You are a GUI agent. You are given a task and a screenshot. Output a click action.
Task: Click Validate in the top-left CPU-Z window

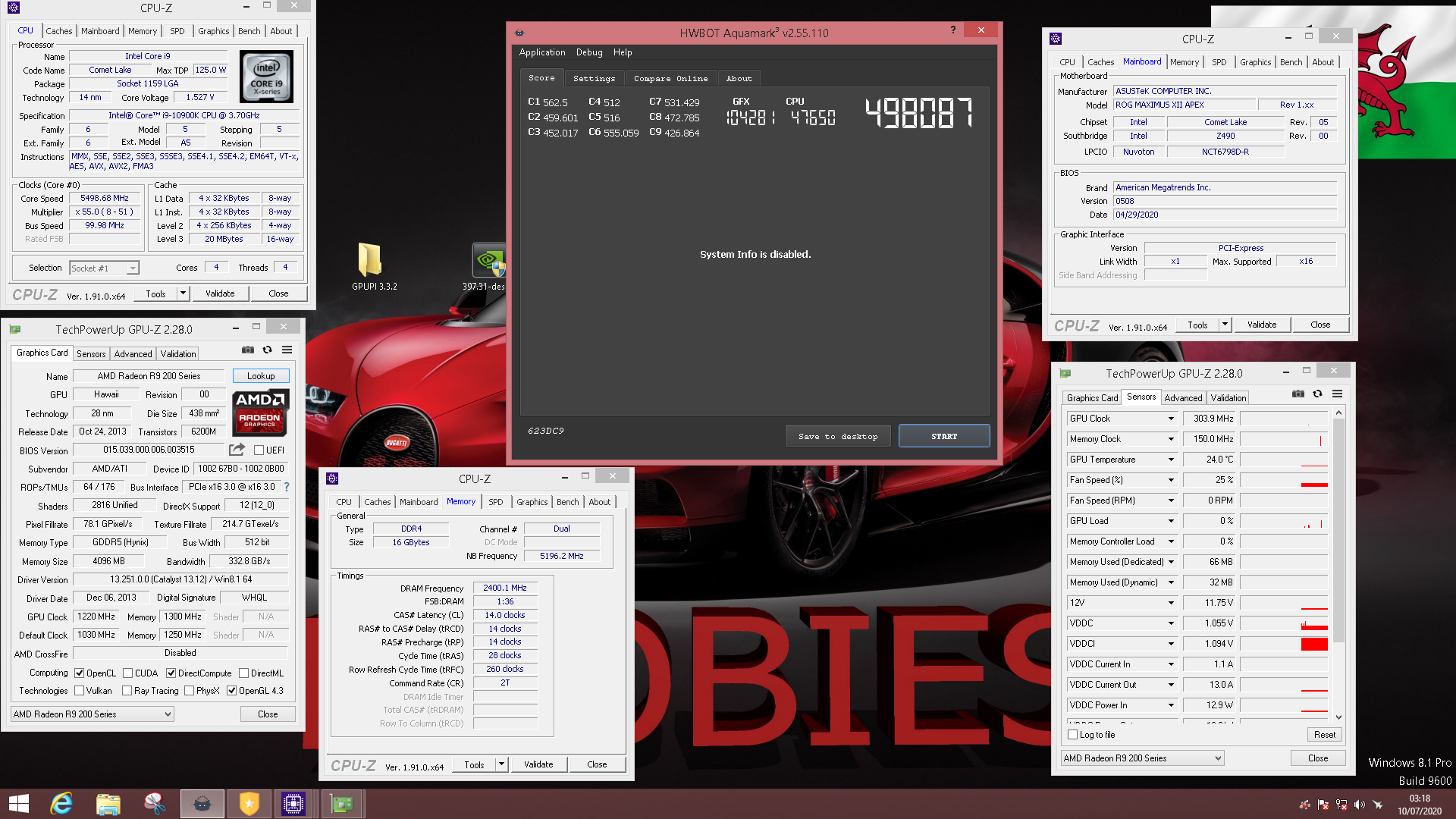click(x=220, y=293)
